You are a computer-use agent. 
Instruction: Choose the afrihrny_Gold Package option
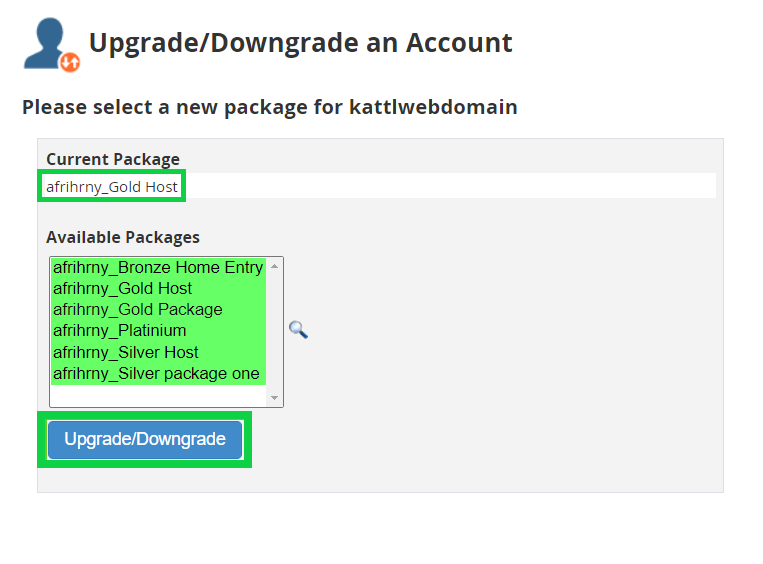[x=137, y=310]
